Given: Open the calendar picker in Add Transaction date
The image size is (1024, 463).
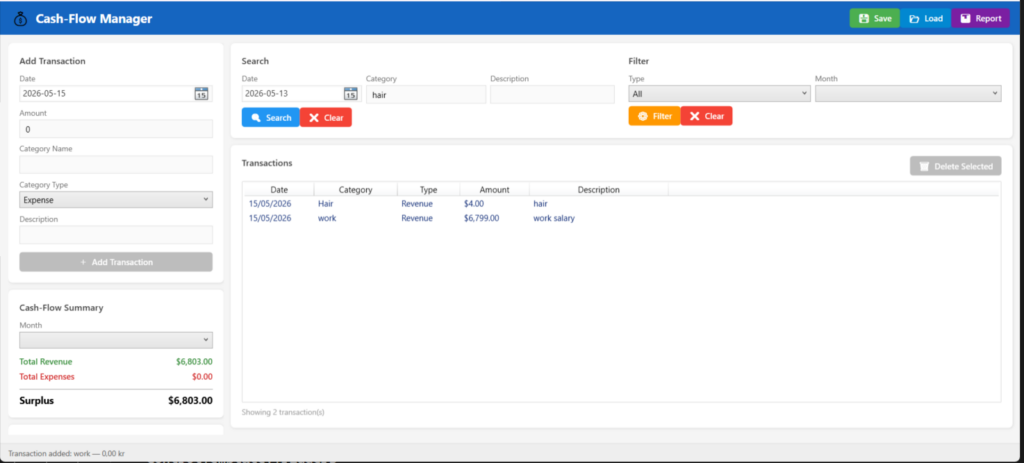Looking at the screenshot, I should [201, 93].
